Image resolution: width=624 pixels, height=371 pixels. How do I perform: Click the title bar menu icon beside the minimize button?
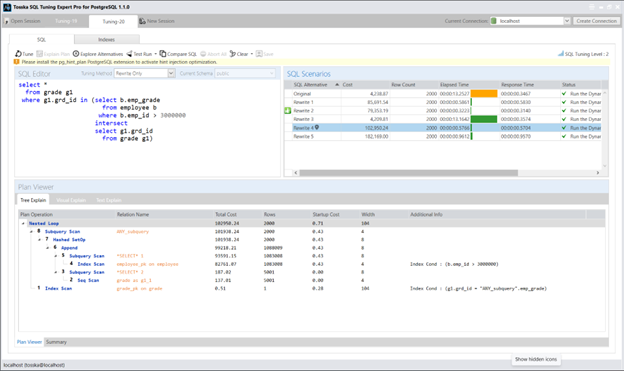pos(592,7)
